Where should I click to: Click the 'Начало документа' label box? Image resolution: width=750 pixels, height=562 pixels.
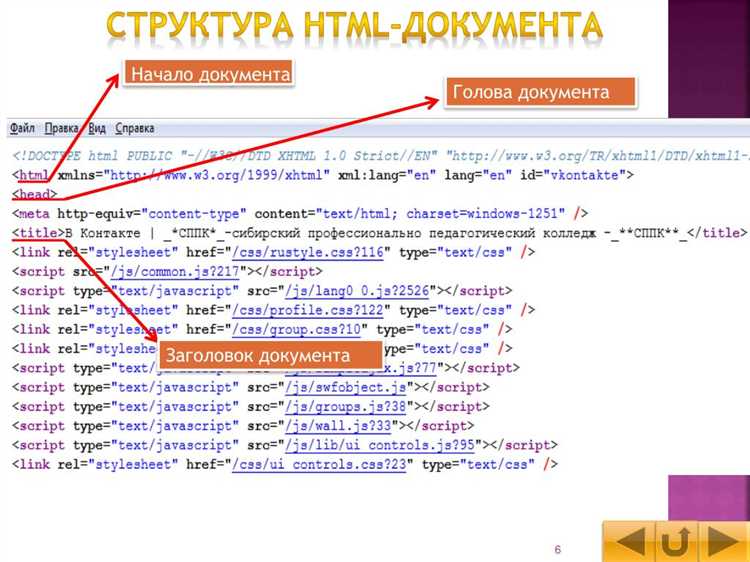point(209,74)
